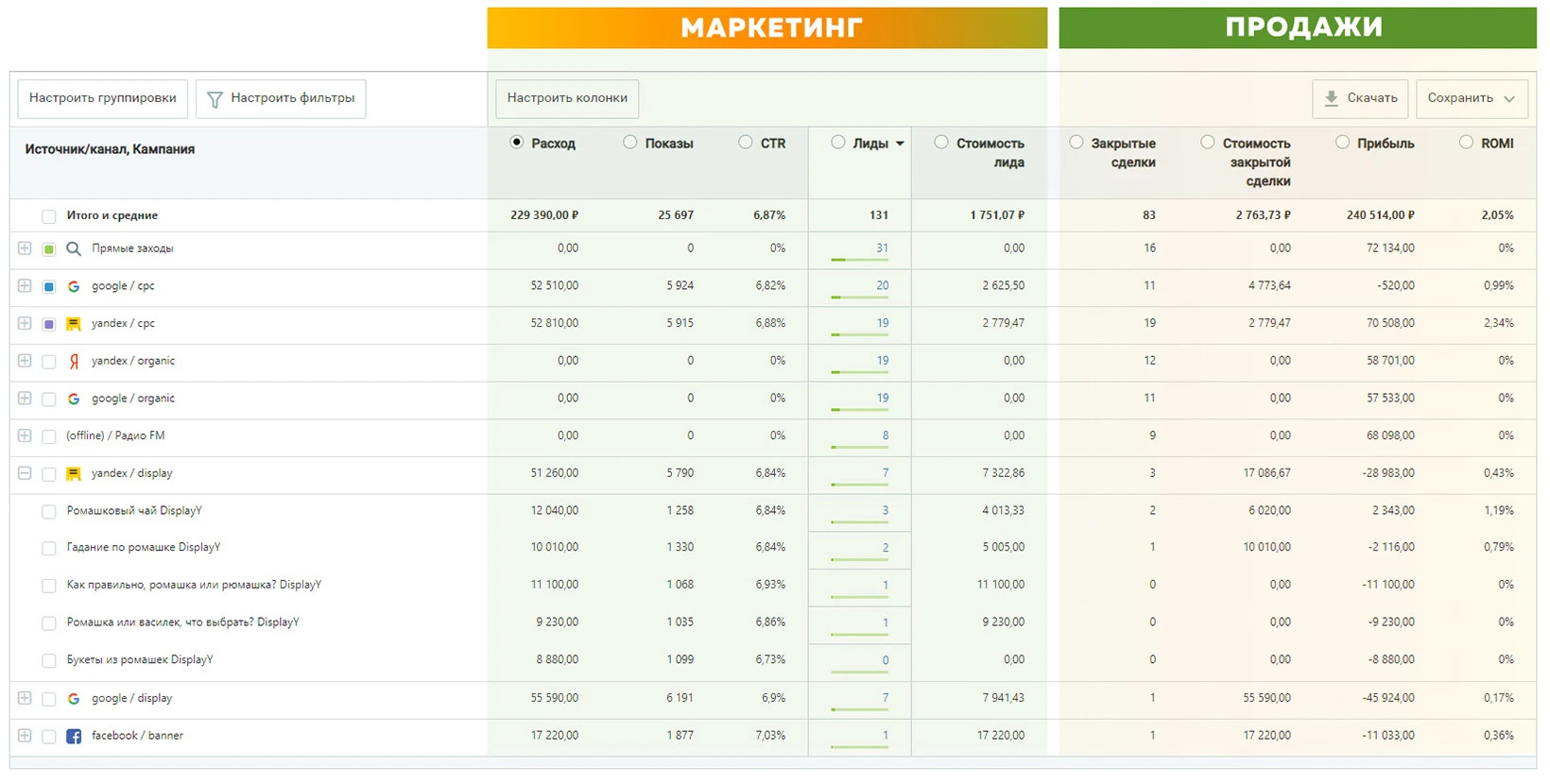Select the CTR column radio button
Image resolution: width=1550 pixels, height=784 pixels.
pos(746,143)
